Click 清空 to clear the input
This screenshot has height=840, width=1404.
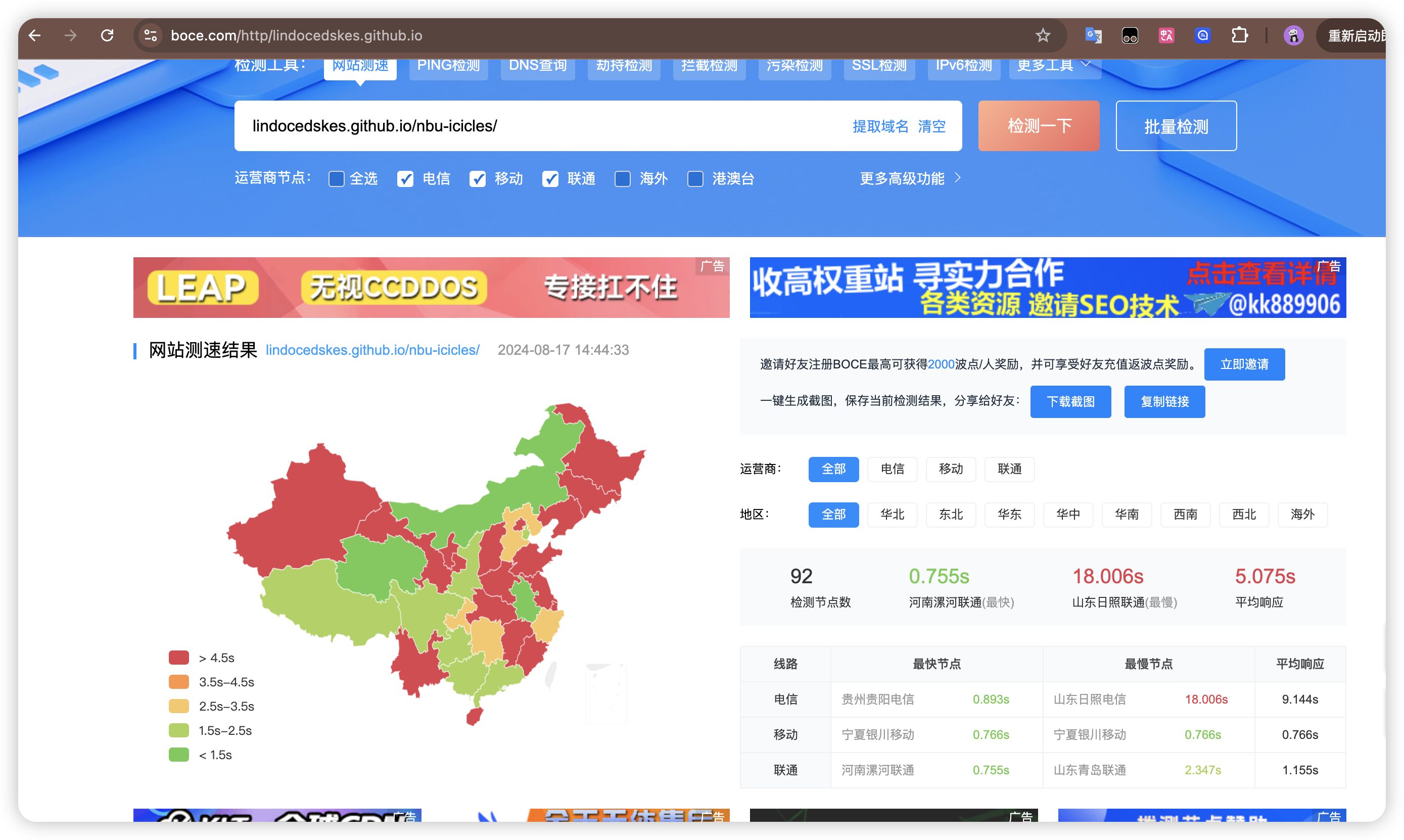(x=931, y=126)
